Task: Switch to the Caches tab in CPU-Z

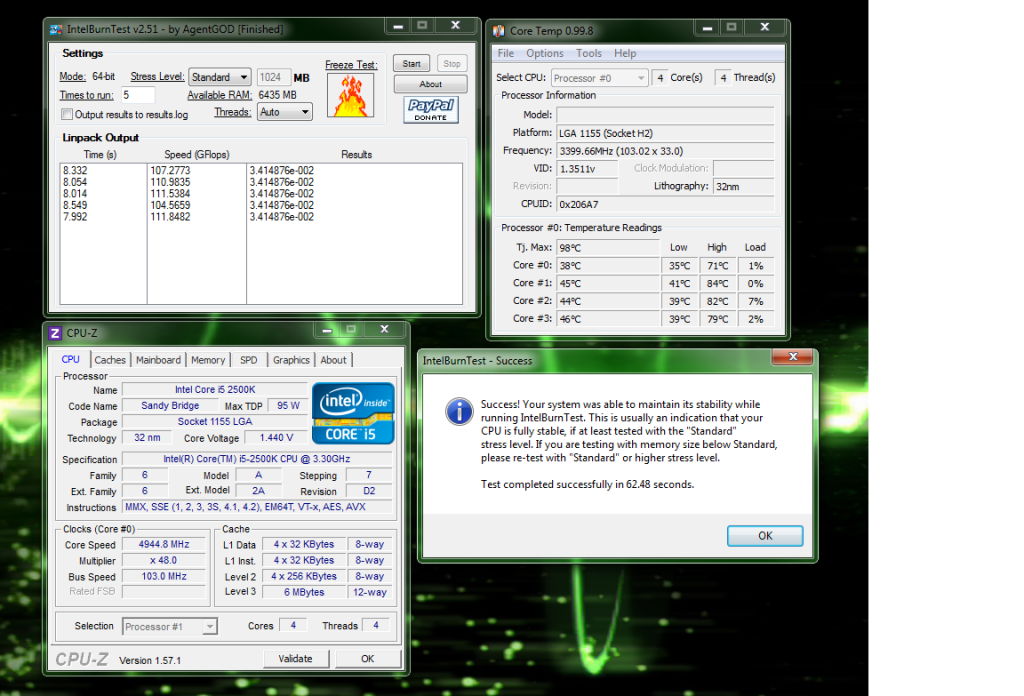Action: (x=110, y=360)
